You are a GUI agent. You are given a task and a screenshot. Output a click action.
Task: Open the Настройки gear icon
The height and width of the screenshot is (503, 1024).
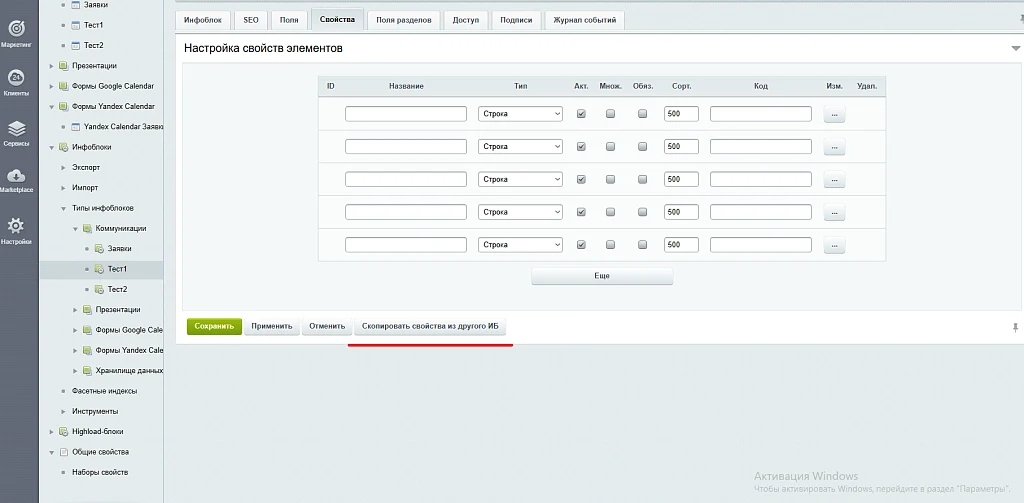coord(16,226)
